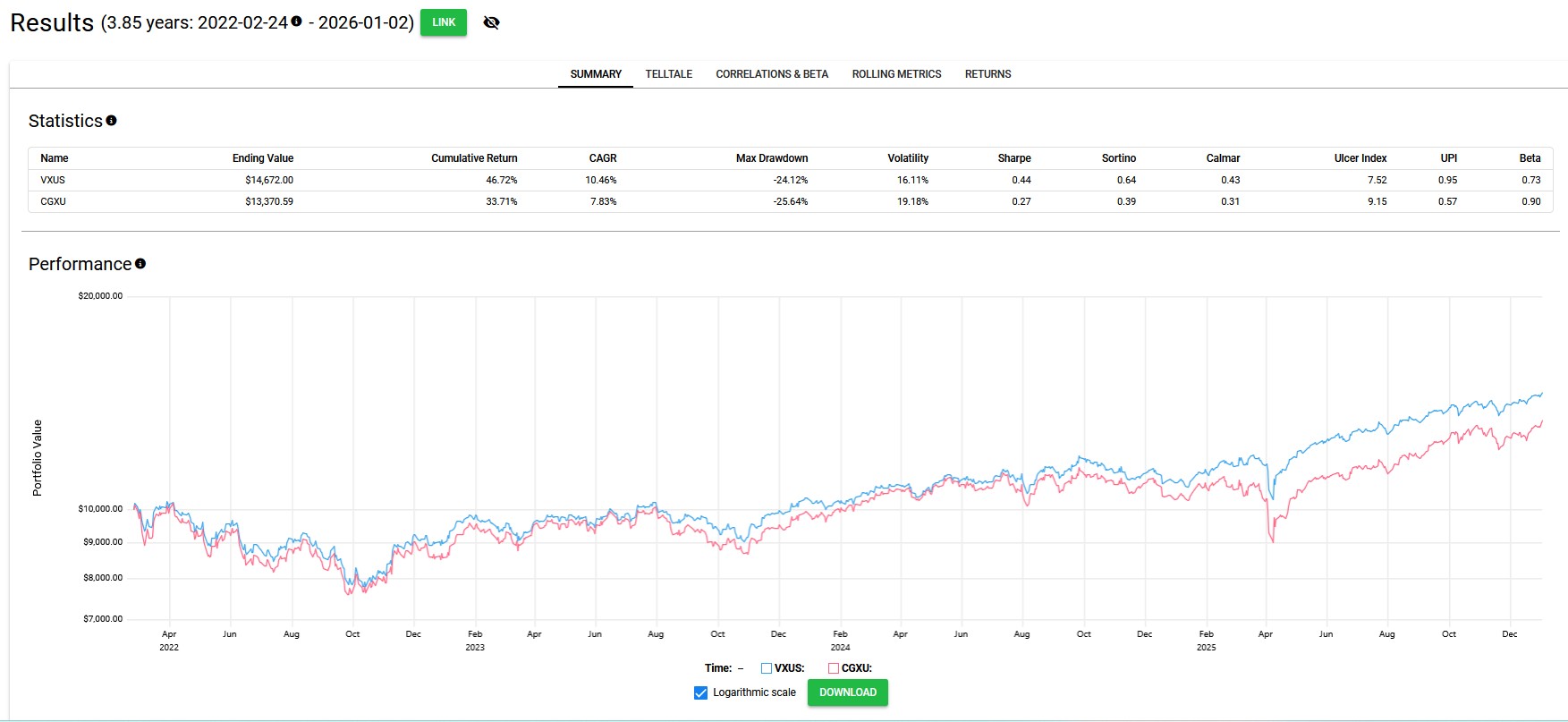The height and width of the screenshot is (722, 1568).
Task: Click the Feb 2024 x-axis label
Action: click(x=840, y=641)
